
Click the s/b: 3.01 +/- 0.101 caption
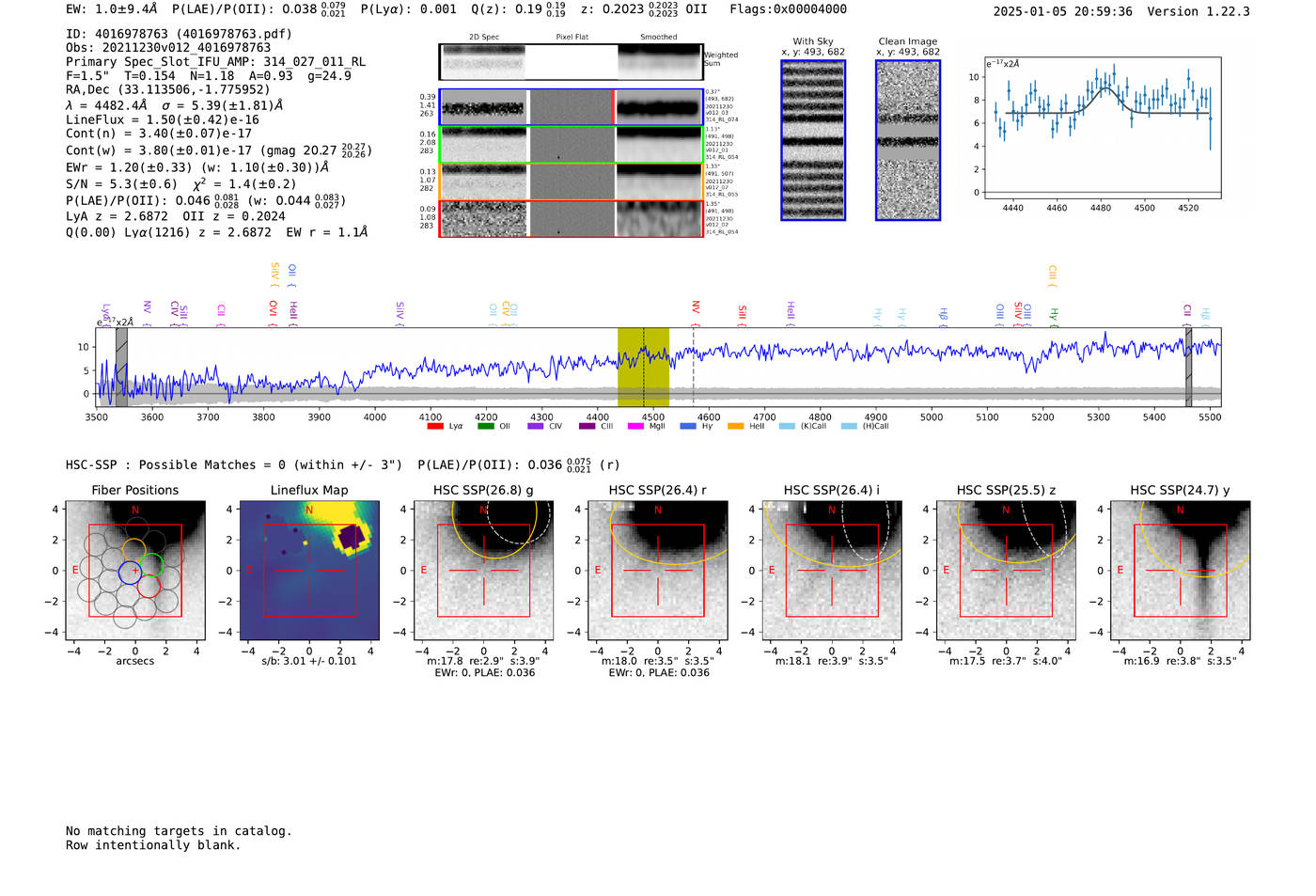[x=309, y=661]
